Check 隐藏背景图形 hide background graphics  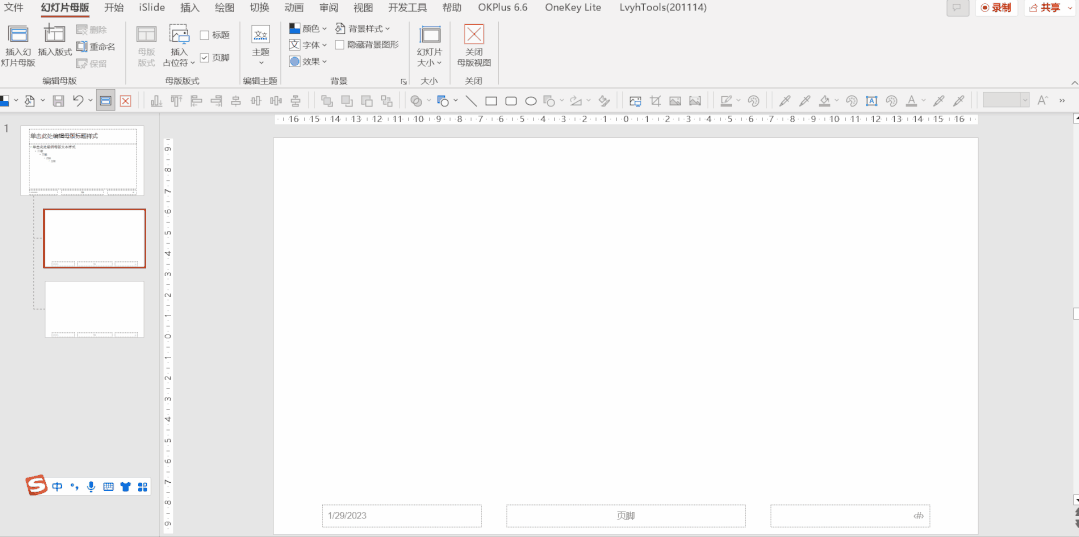coord(340,45)
